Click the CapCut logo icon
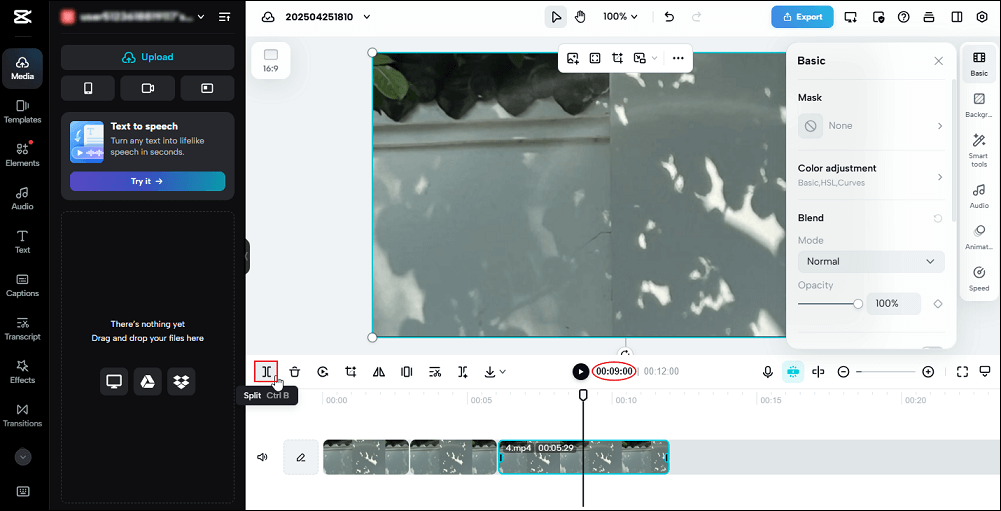Screen dimensions: 1001x511 pos(22,17)
